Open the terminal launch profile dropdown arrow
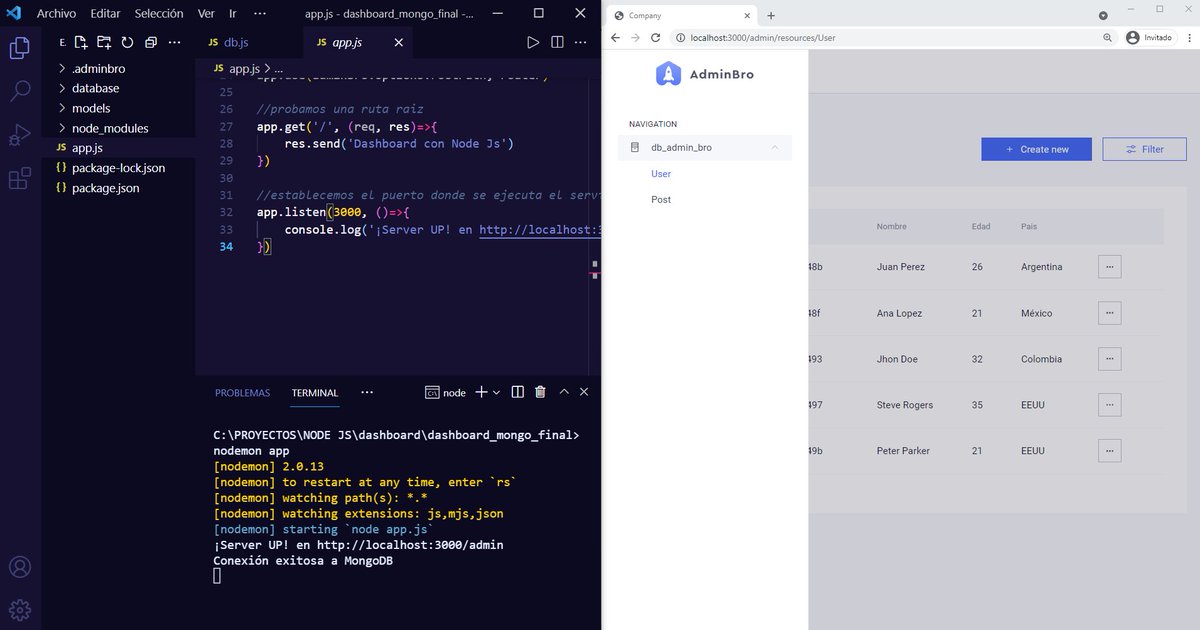 click(x=496, y=393)
